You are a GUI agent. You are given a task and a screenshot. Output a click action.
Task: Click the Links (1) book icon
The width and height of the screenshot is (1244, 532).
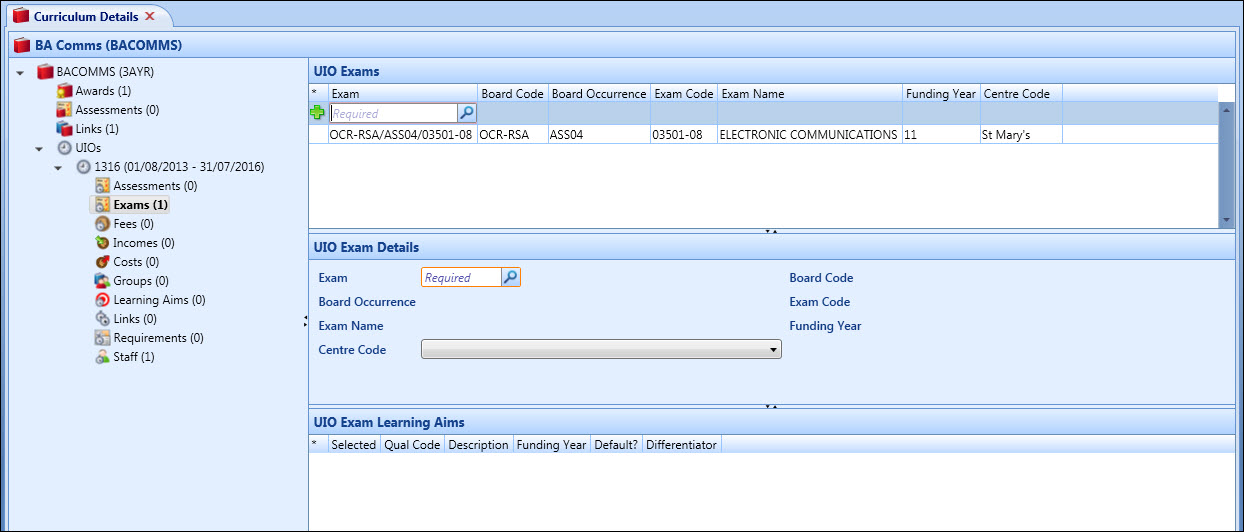[65, 129]
